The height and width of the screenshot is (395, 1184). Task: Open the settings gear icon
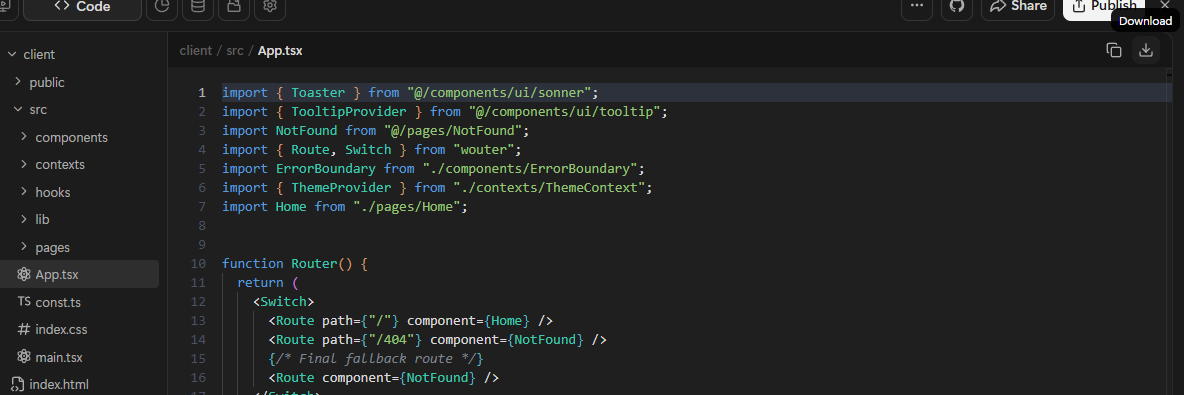click(x=270, y=6)
